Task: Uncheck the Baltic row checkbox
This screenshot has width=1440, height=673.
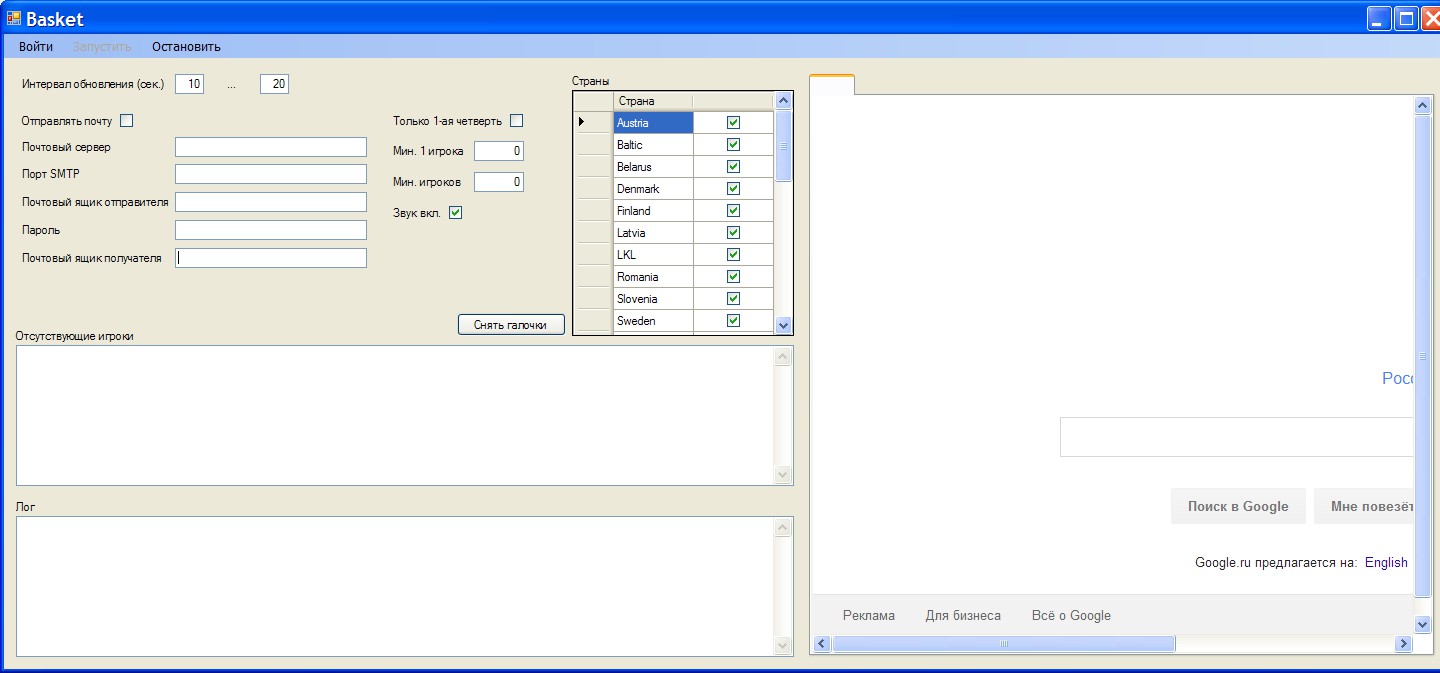Action: pyautogui.click(x=733, y=145)
